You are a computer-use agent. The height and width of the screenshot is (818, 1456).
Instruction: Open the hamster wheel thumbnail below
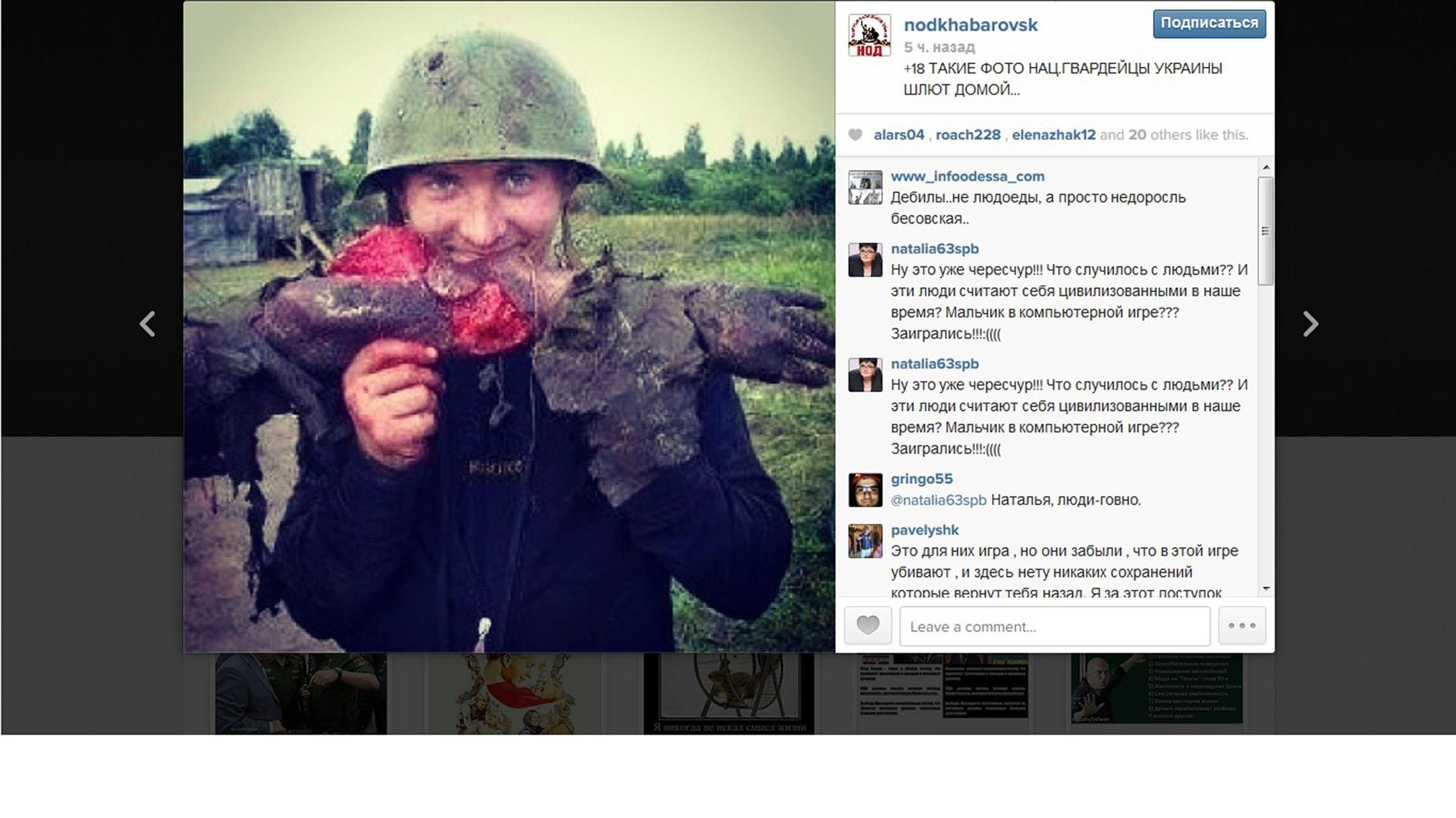pos(729,694)
